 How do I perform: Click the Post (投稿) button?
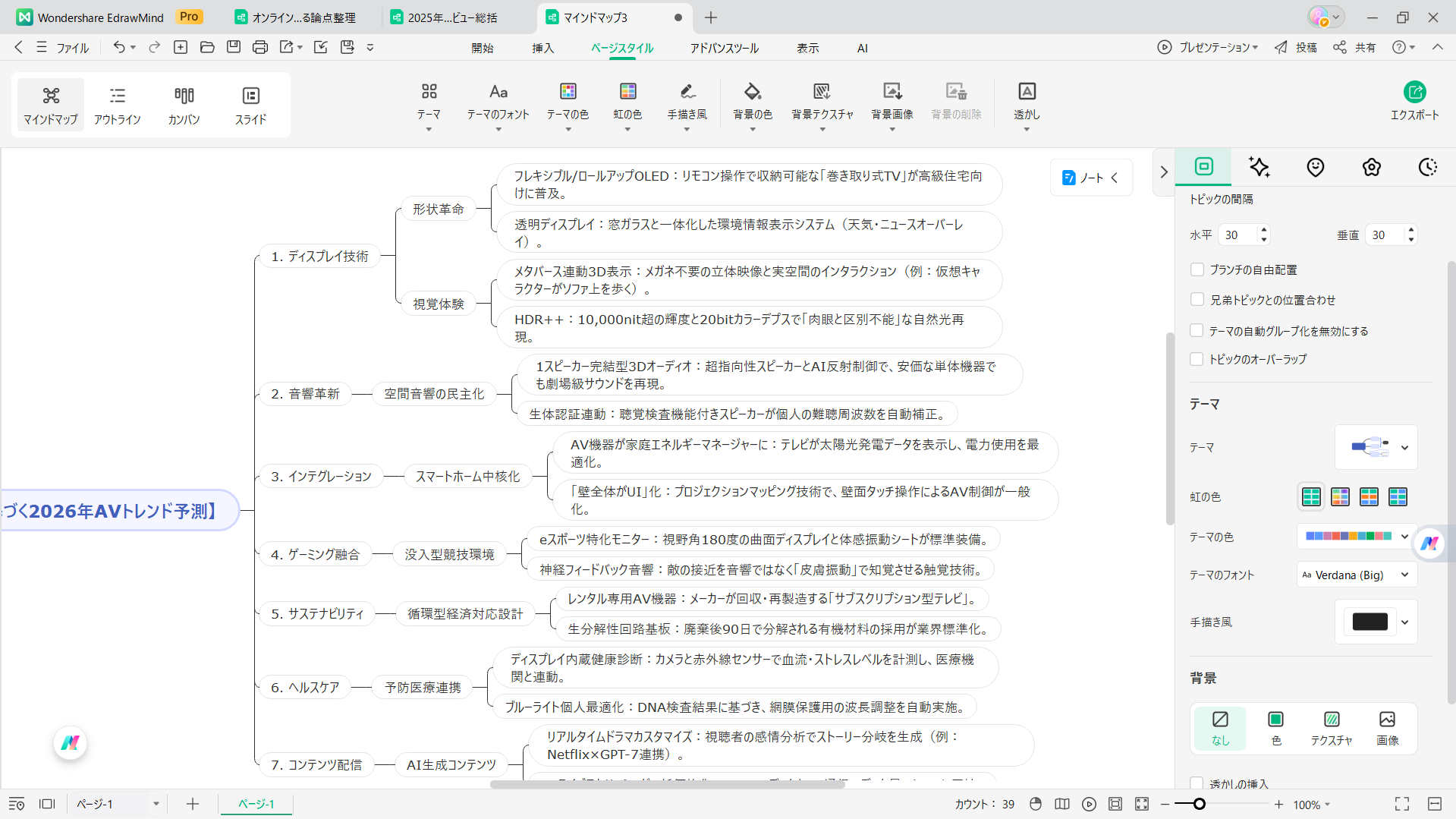click(1296, 47)
